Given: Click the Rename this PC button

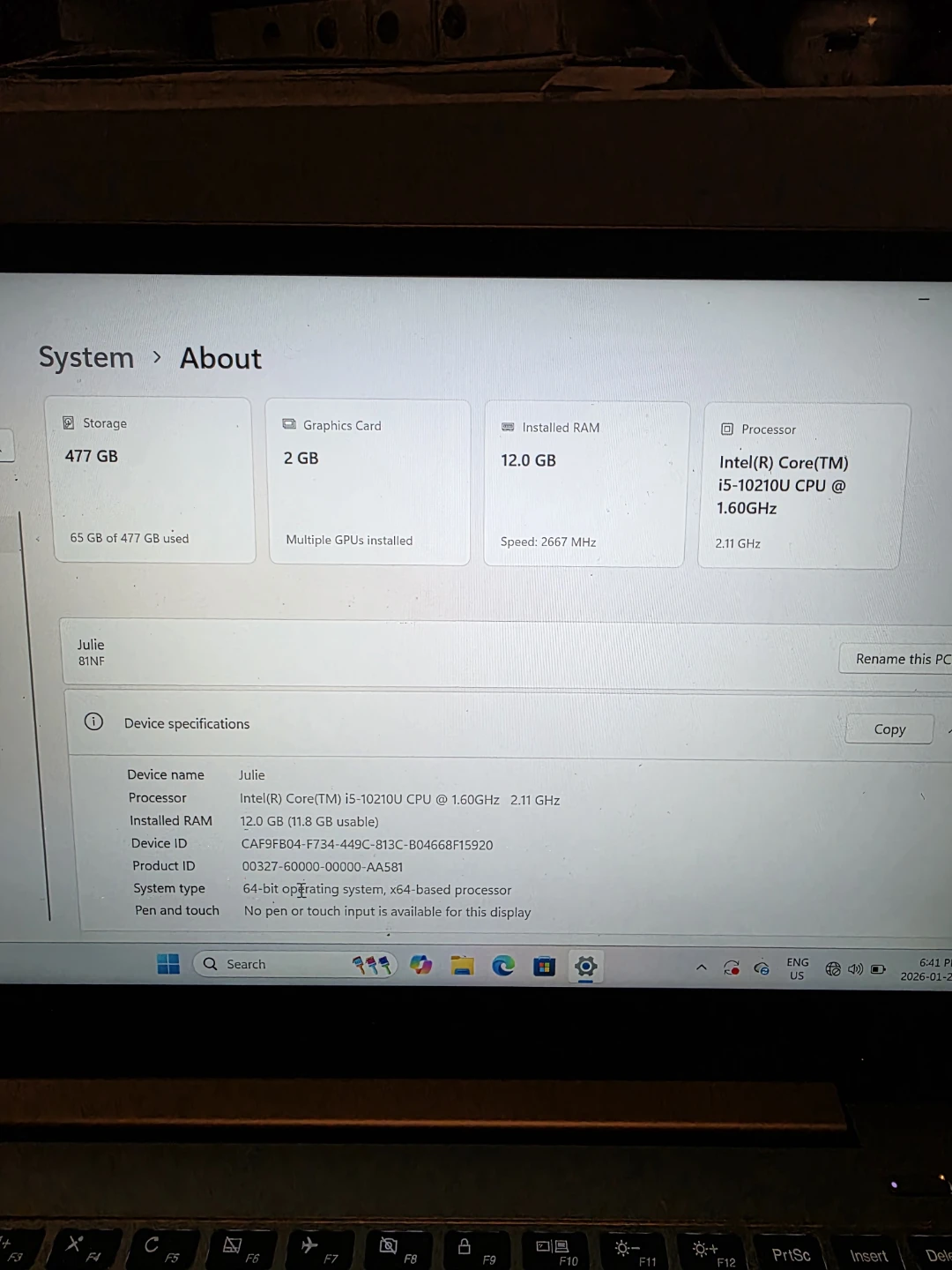Looking at the screenshot, I should point(899,659).
